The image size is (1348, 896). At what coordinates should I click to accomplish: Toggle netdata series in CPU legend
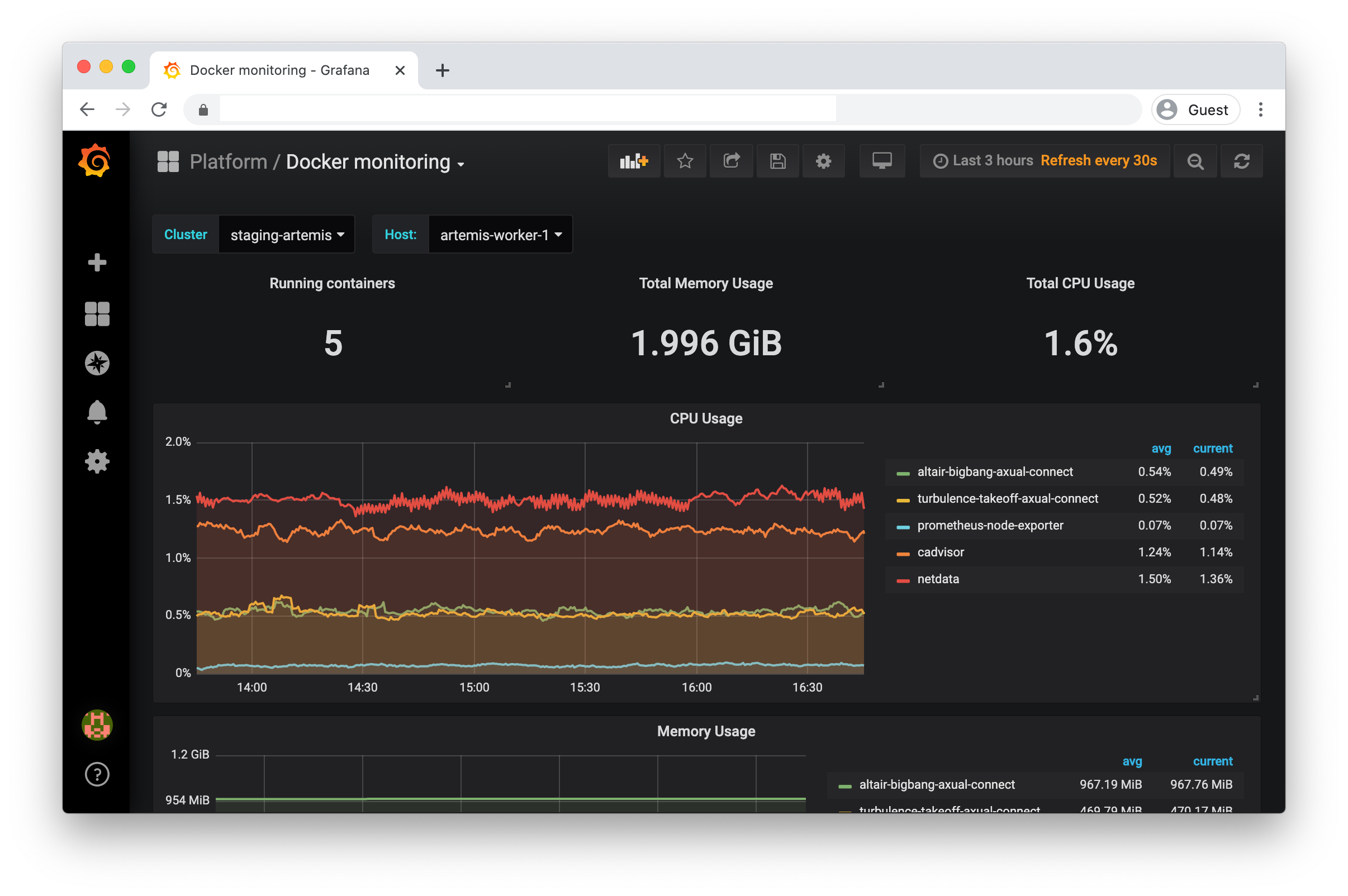938,579
